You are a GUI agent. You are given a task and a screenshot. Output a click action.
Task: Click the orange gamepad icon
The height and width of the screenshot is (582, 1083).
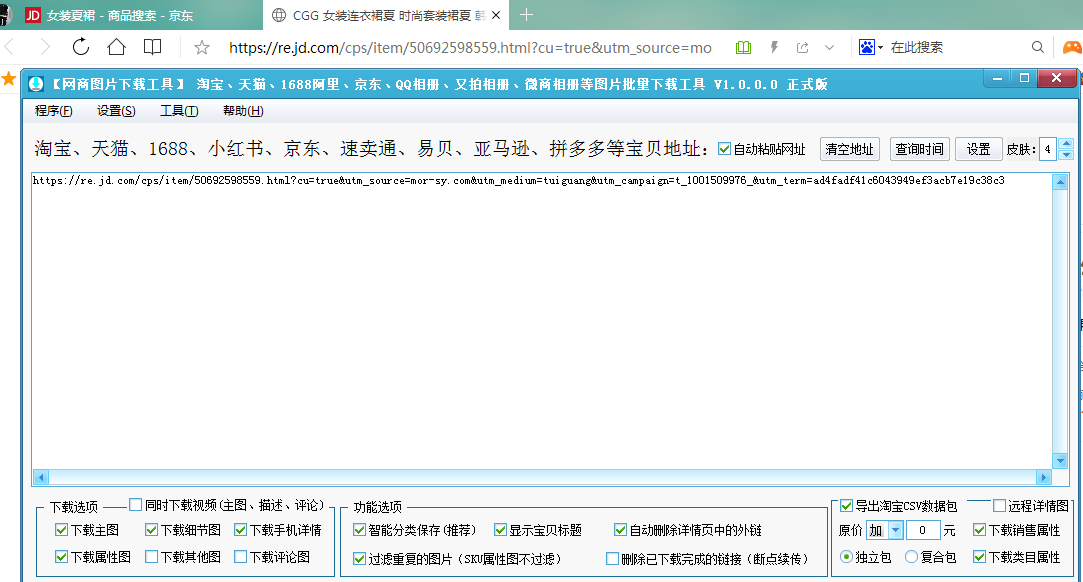[1072, 47]
